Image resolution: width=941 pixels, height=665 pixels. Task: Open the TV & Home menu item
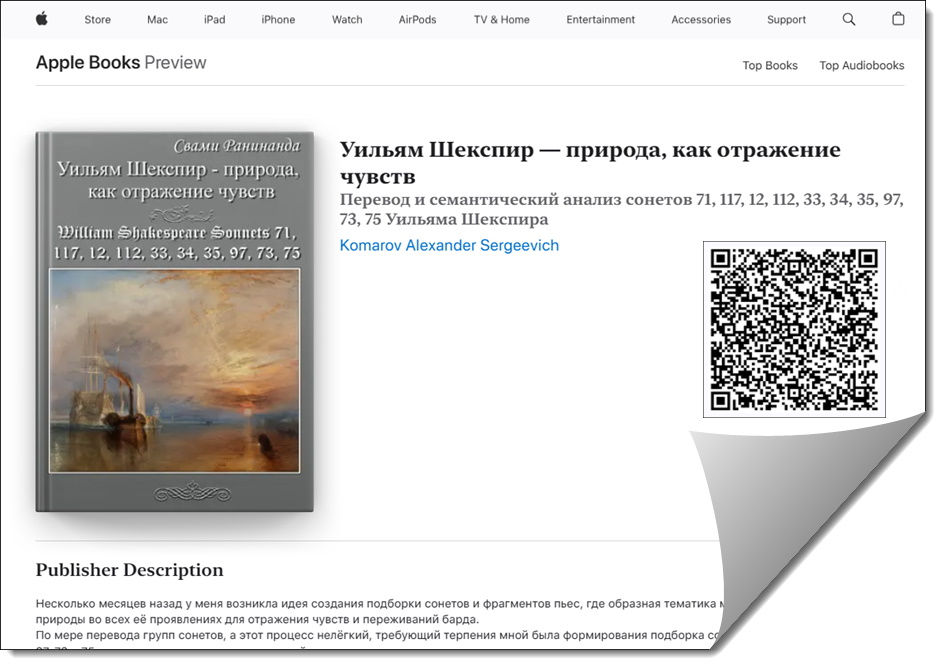tap(501, 20)
